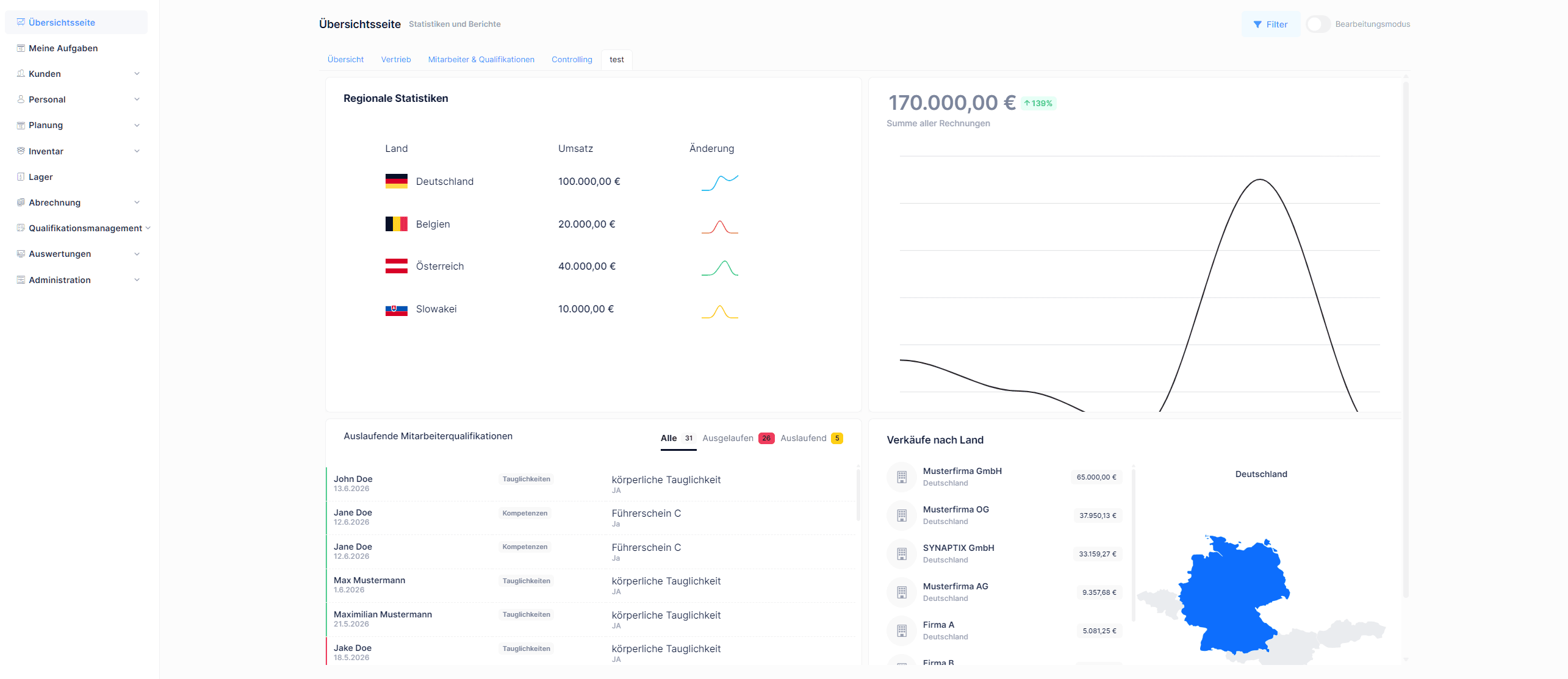Screen dimensions: 1568x679
Task: Click the 170.000,00 € total amount
Action: pyautogui.click(x=952, y=102)
